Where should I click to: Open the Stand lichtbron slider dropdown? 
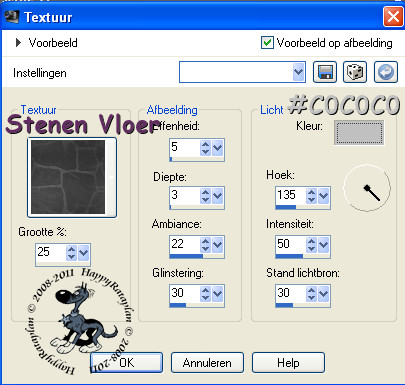coord(323,294)
